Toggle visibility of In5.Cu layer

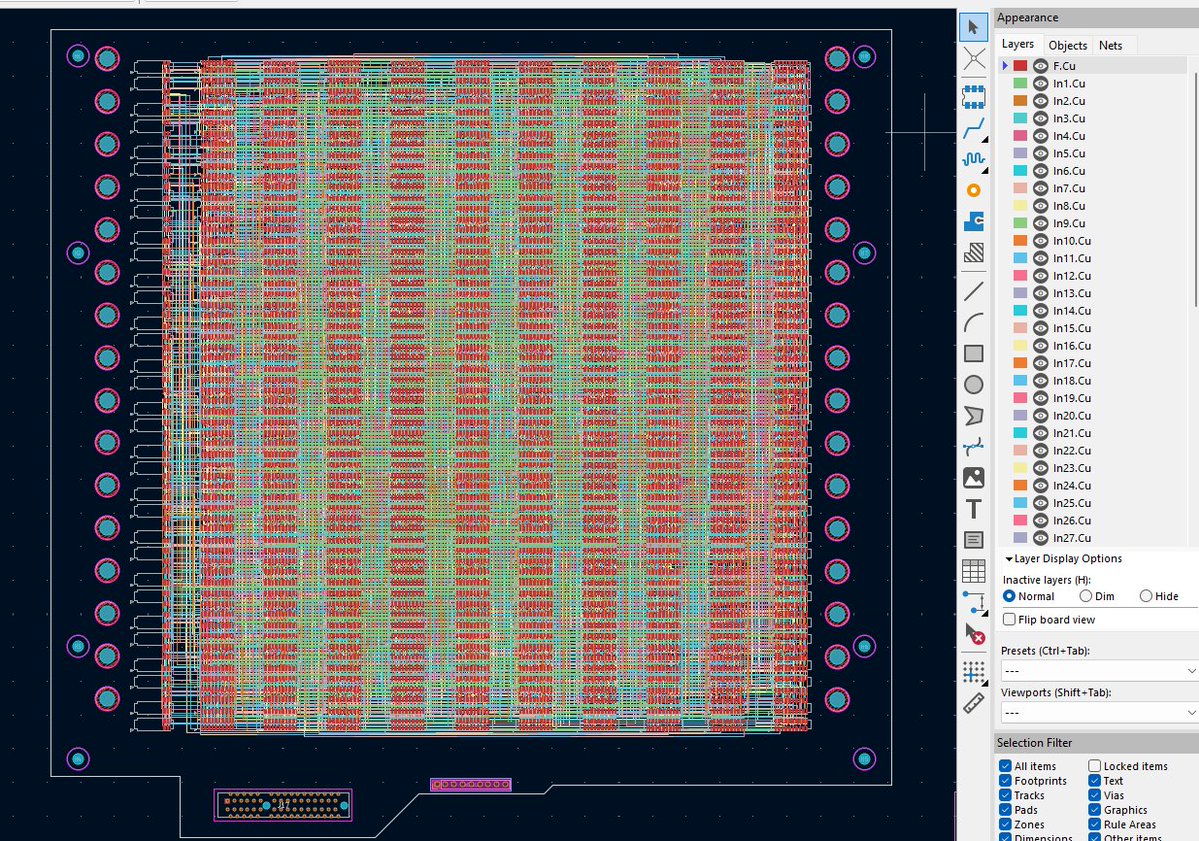pyautogui.click(x=1040, y=153)
